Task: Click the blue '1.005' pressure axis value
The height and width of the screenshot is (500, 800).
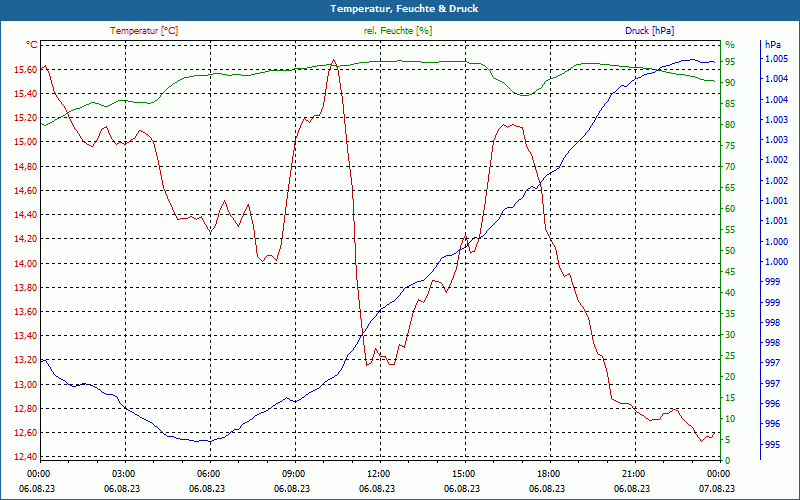Action: click(x=776, y=59)
